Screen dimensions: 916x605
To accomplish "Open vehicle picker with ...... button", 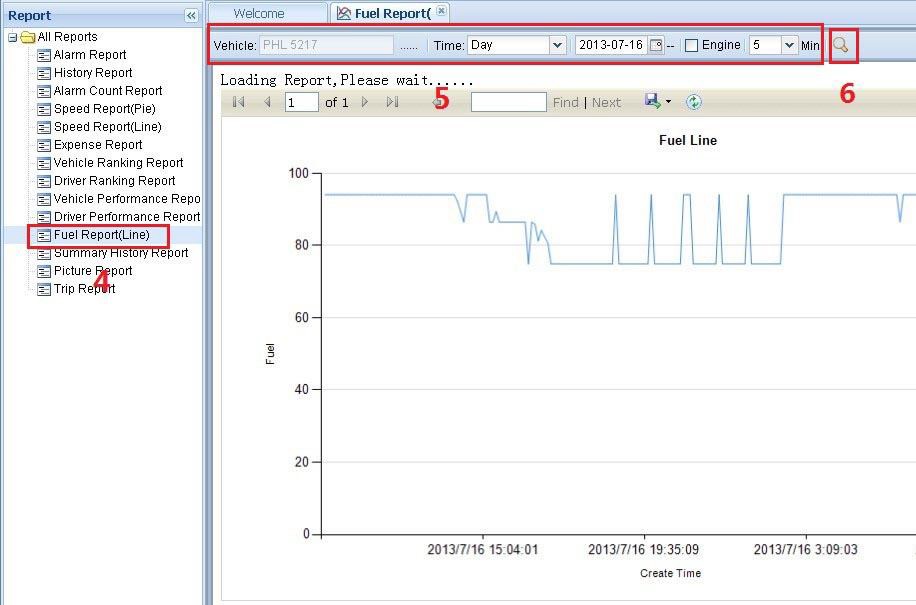I will pos(409,46).
